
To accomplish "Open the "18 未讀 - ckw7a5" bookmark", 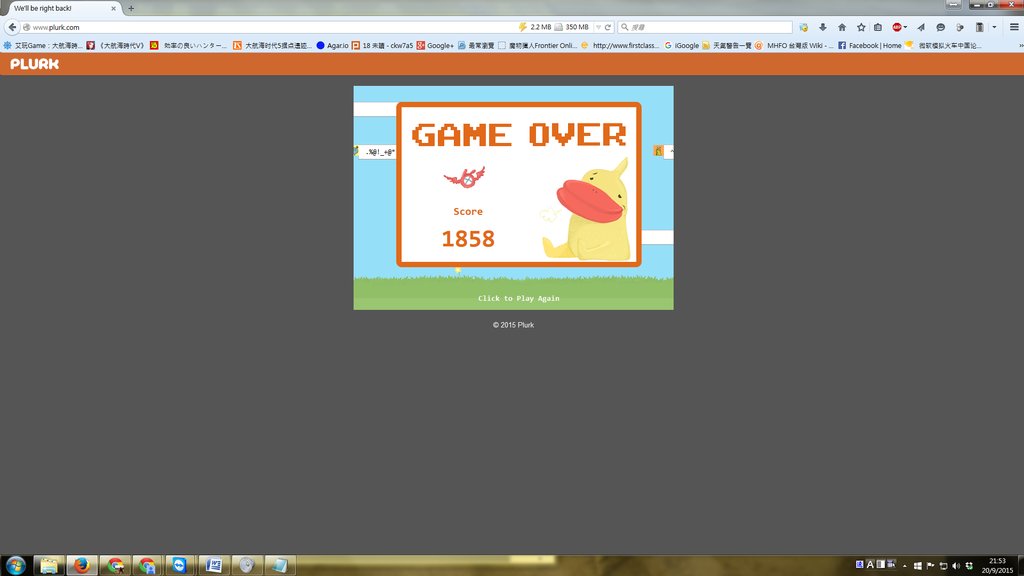I will pos(382,46).
